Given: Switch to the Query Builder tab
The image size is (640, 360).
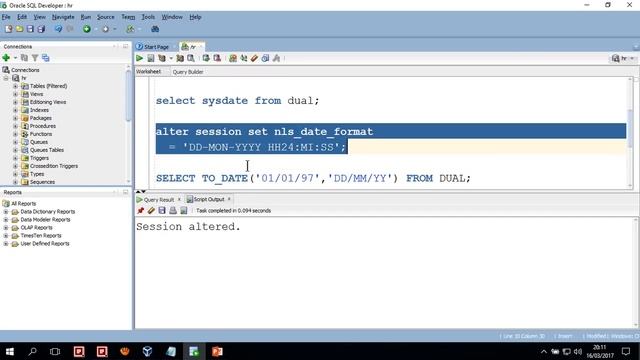Looking at the screenshot, I should pos(188,72).
